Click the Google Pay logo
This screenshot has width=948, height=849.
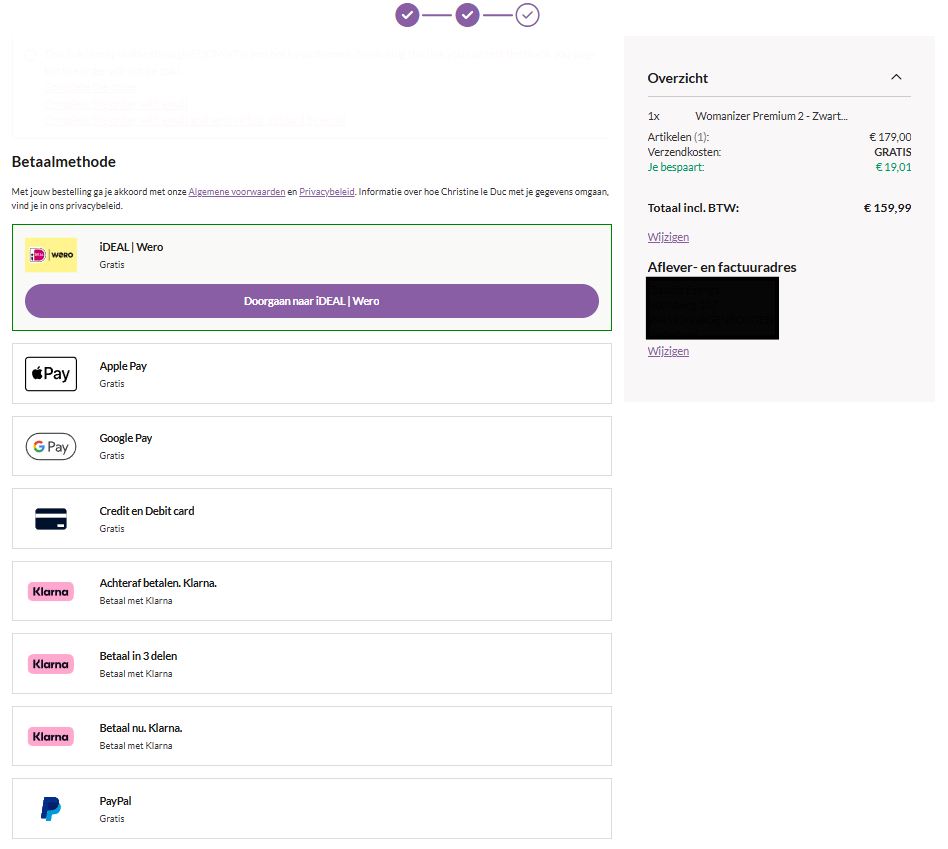[x=51, y=447]
